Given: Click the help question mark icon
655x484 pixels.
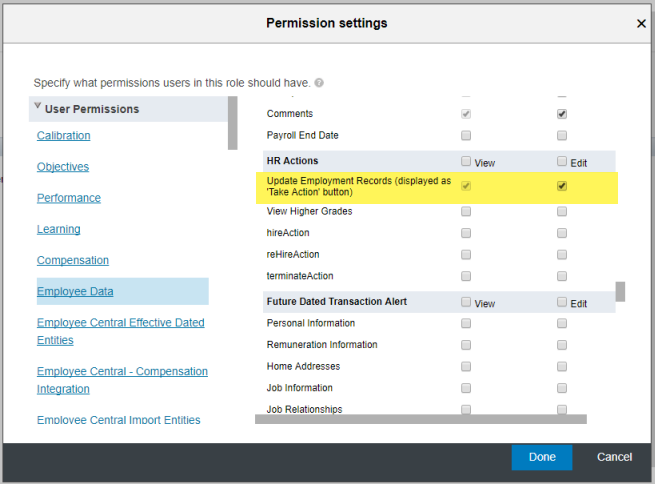Looking at the screenshot, I should (319, 83).
